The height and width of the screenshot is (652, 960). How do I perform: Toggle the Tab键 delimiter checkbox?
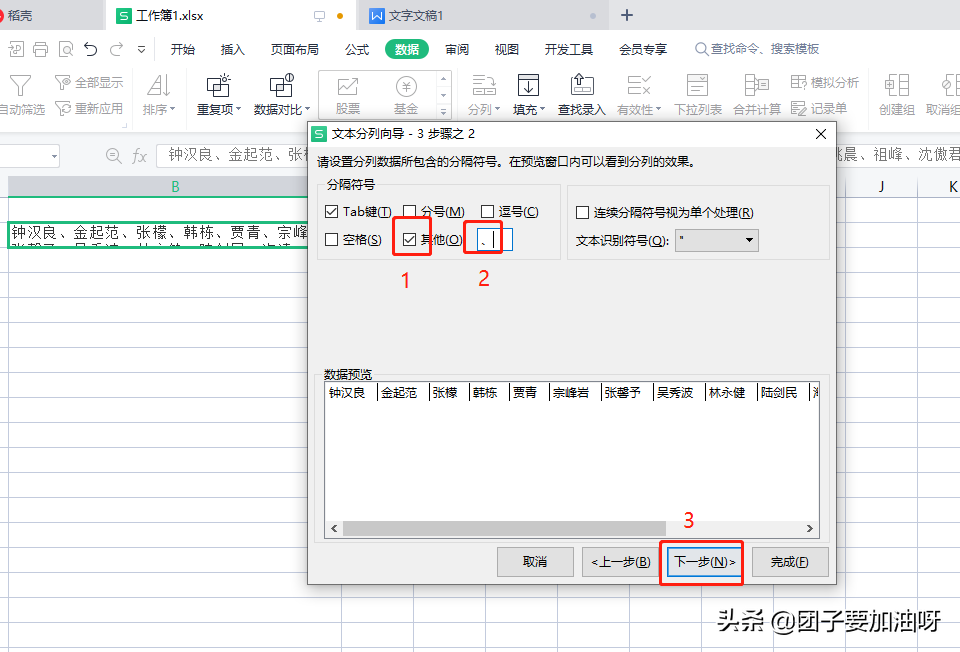331,212
